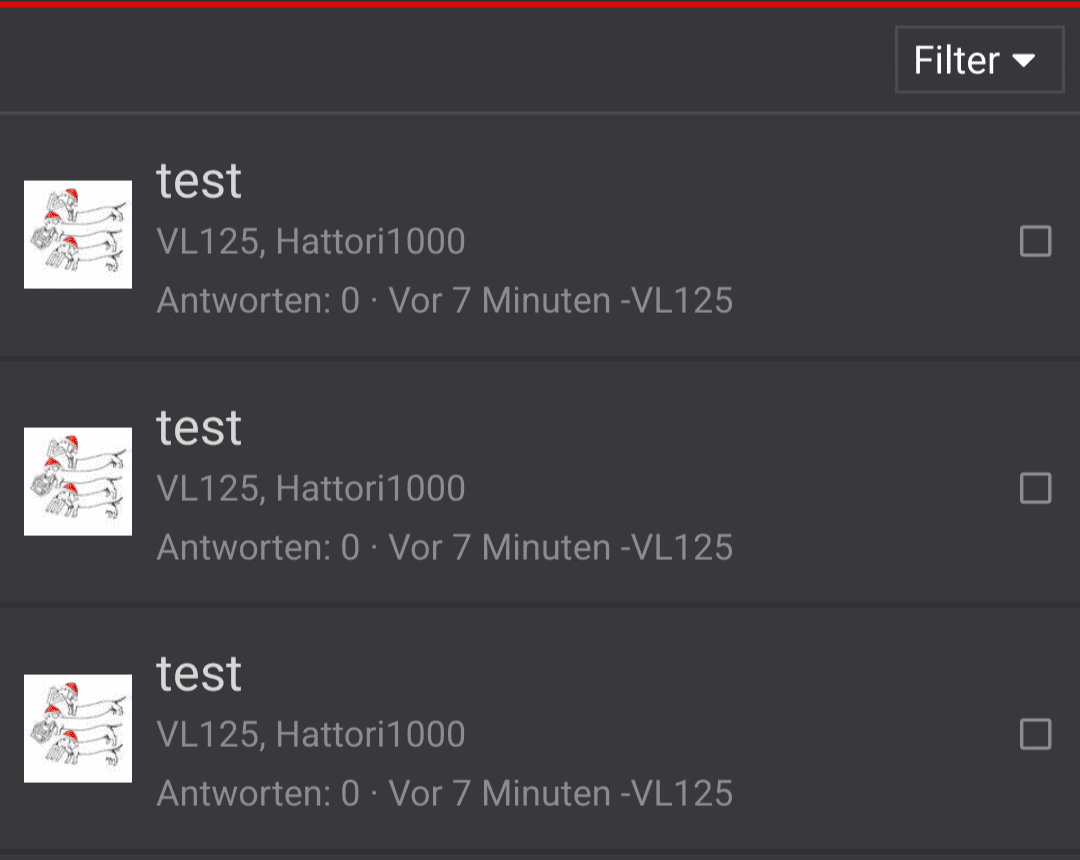
Task: Check the box on the third test conversation
Action: click(1035, 735)
